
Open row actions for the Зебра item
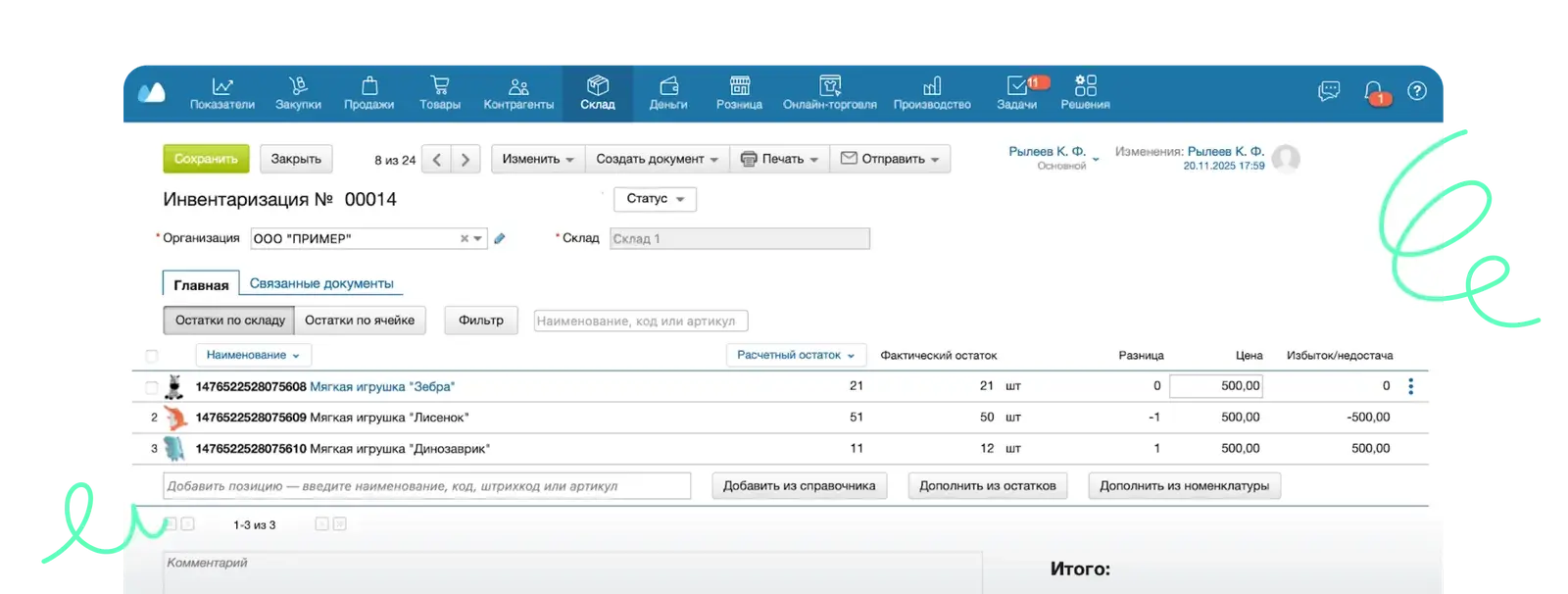click(x=1411, y=386)
